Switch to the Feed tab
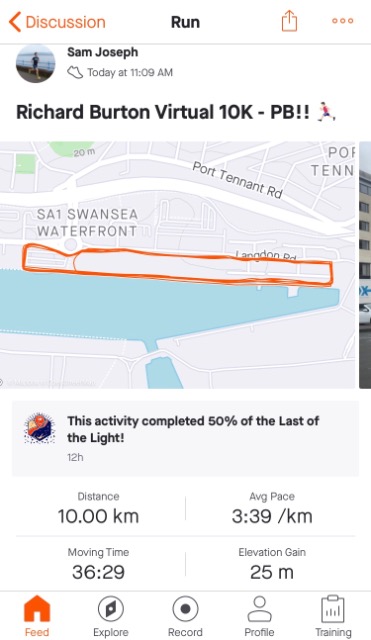Screen dimensions: 371x640 point(37,616)
